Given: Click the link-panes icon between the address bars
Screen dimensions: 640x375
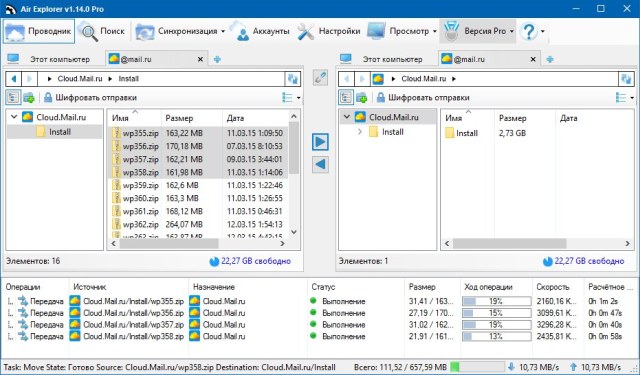Looking at the screenshot, I should (x=320, y=78).
